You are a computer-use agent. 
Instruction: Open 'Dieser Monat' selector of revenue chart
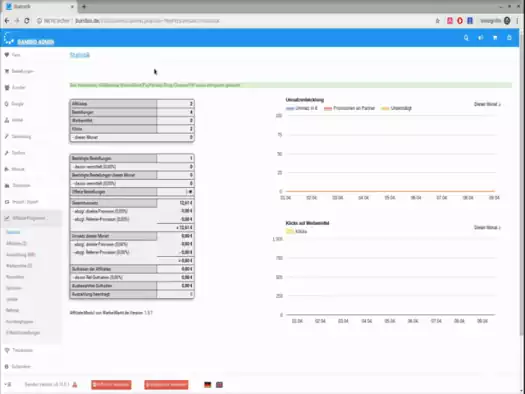(x=487, y=104)
